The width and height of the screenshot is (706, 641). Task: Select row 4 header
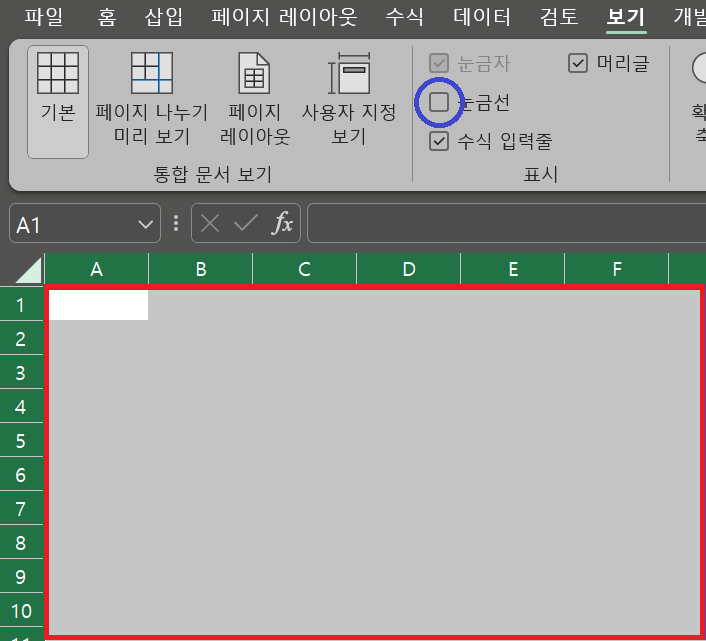(x=21, y=406)
